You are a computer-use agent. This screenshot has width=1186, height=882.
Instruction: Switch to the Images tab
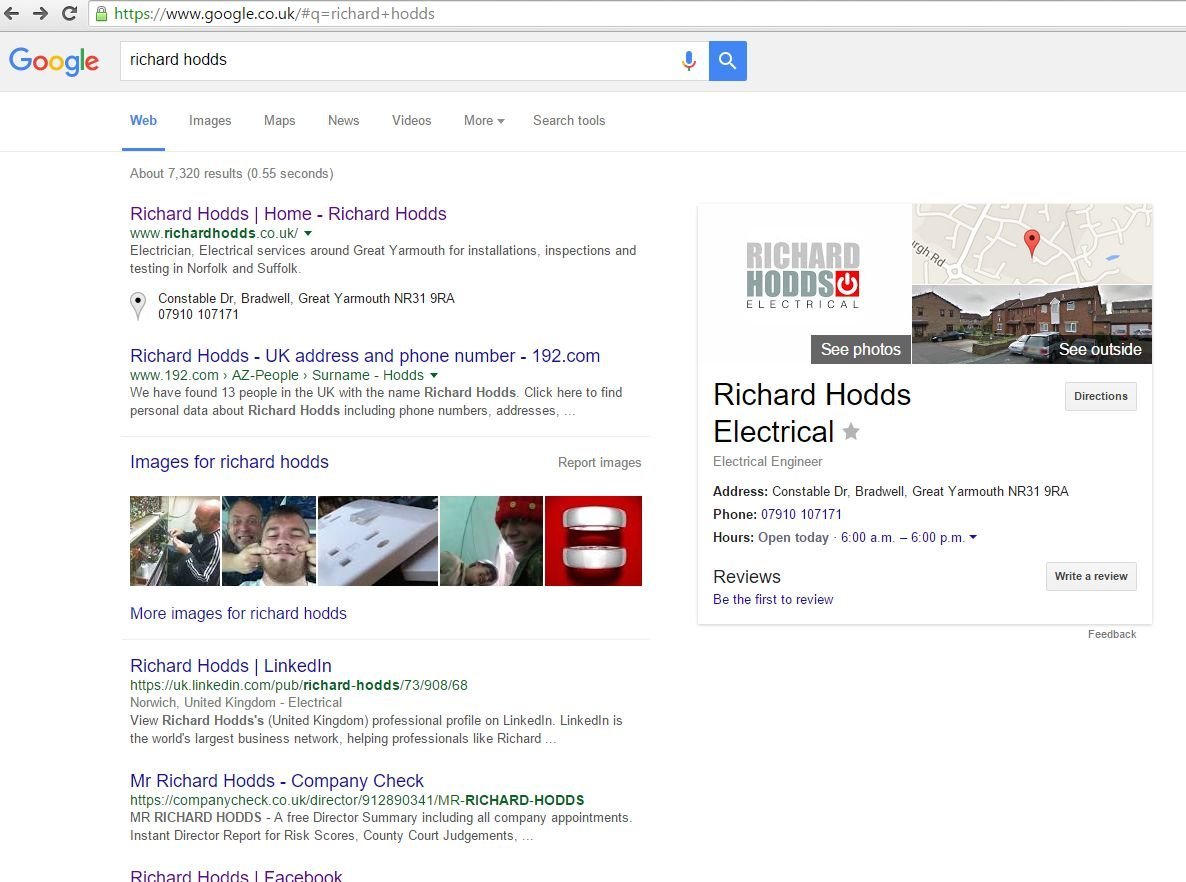click(210, 120)
